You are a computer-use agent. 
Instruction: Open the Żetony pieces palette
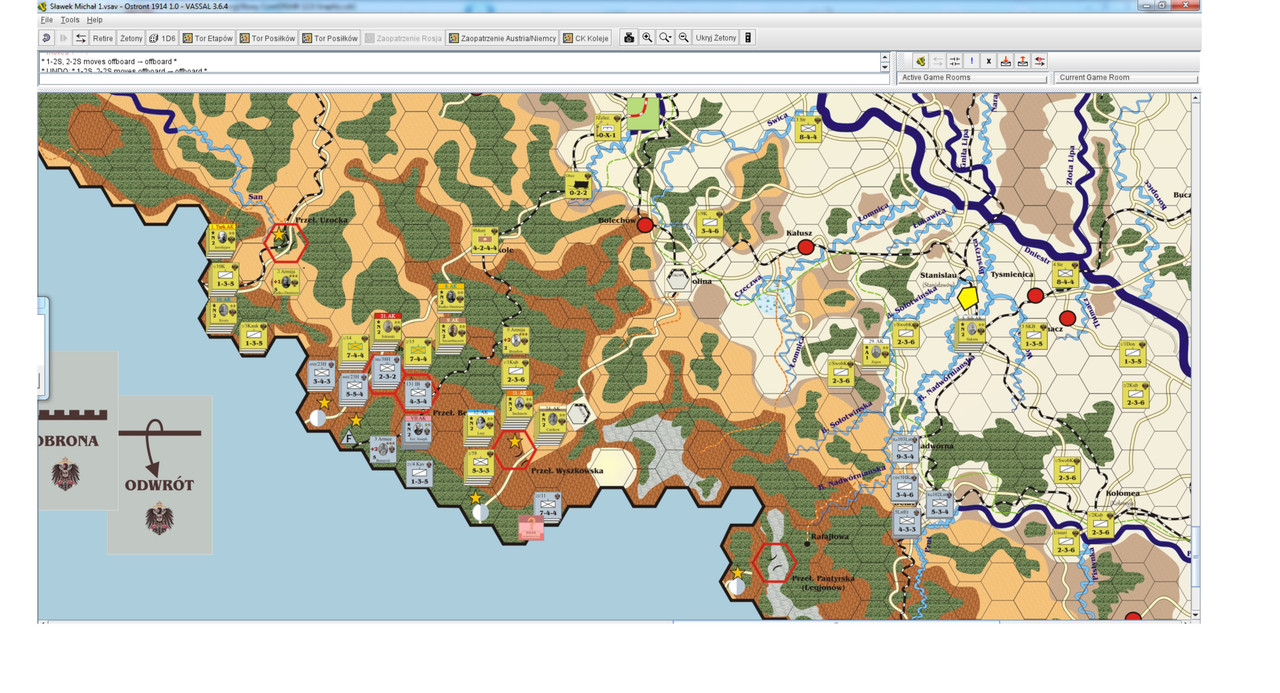click(131, 38)
